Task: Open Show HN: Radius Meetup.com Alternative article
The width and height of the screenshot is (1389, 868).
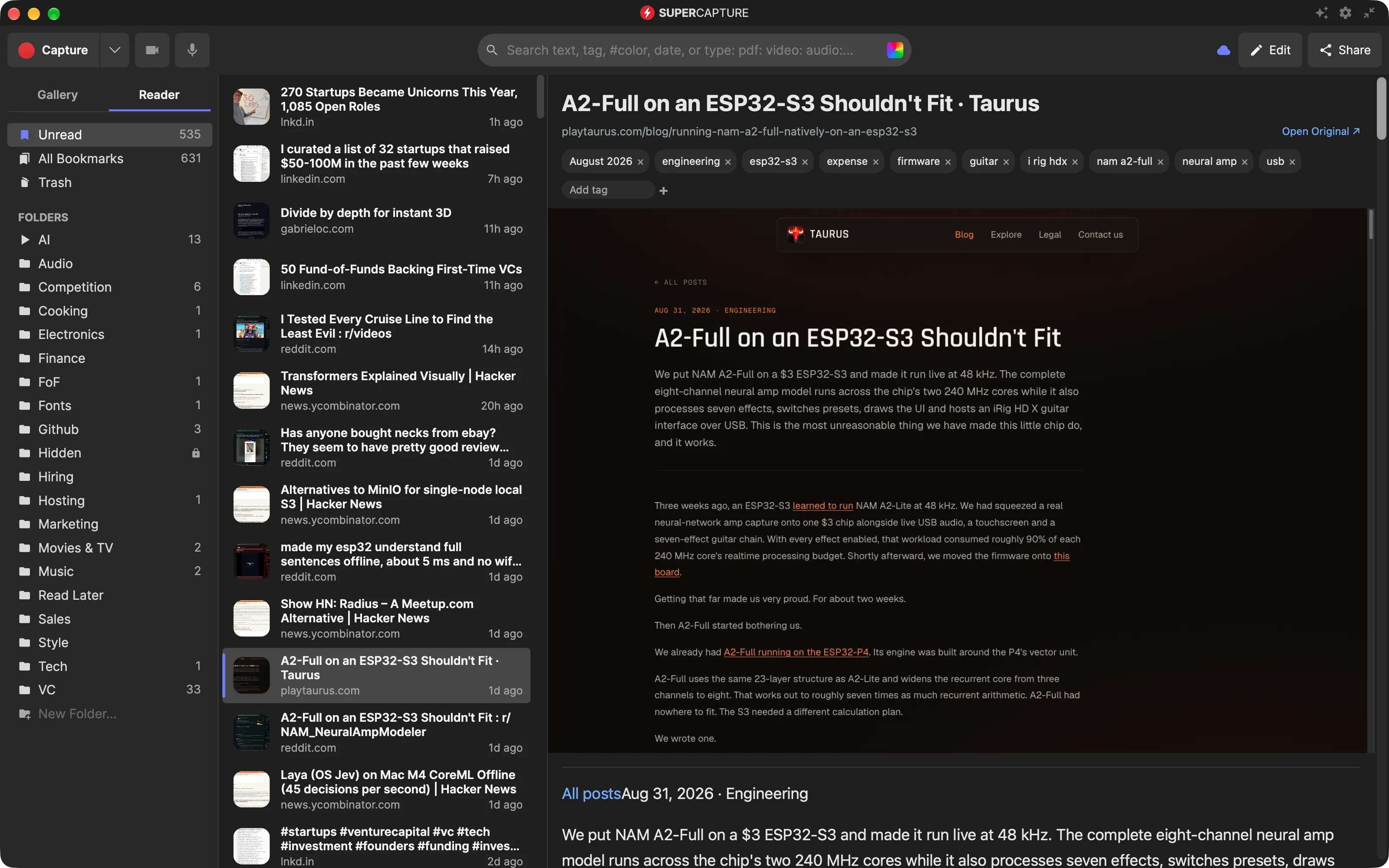Action: 376,618
